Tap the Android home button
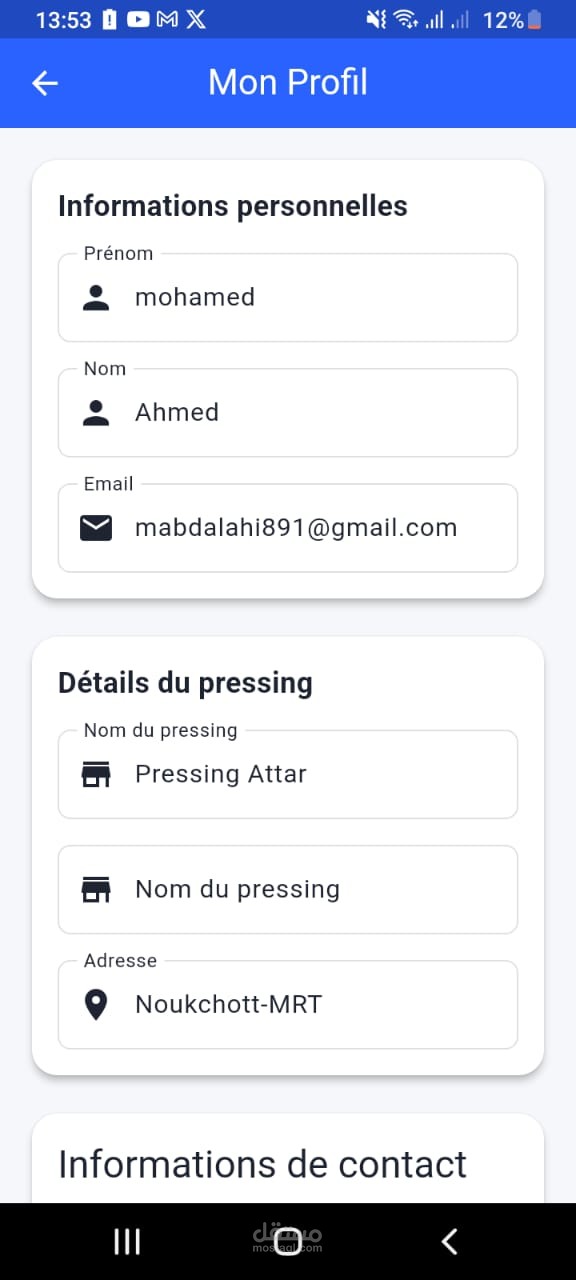Screen dimensions: 576x1280 (x=288, y=1241)
